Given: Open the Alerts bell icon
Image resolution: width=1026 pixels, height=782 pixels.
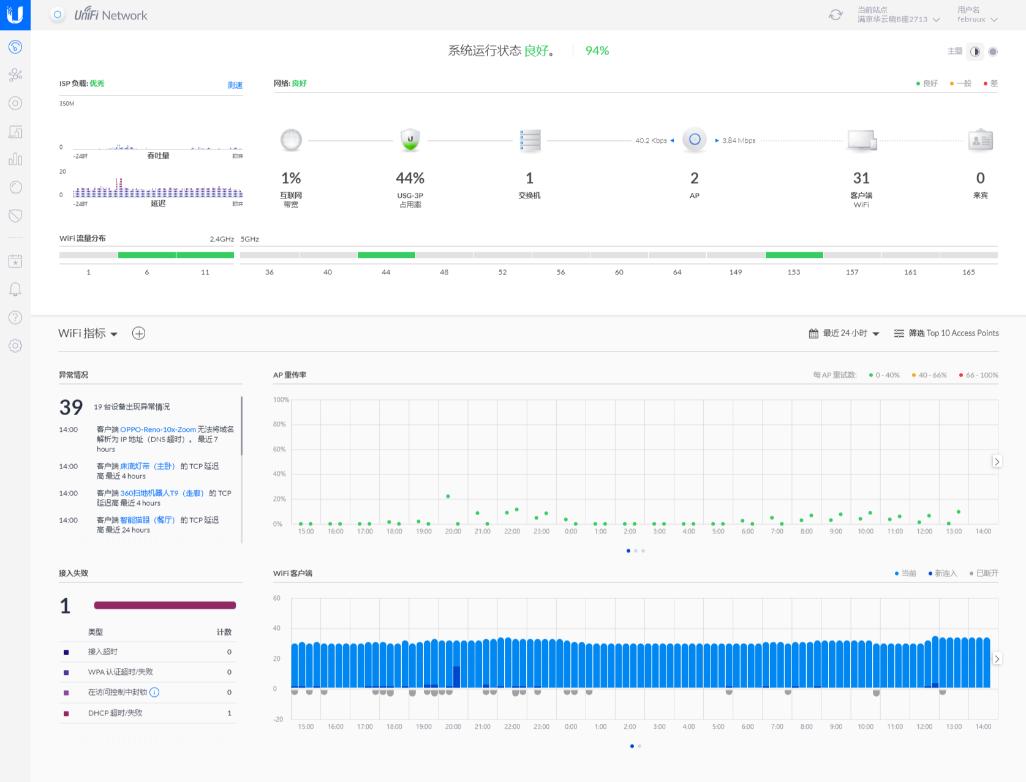Looking at the screenshot, I should (15, 289).
